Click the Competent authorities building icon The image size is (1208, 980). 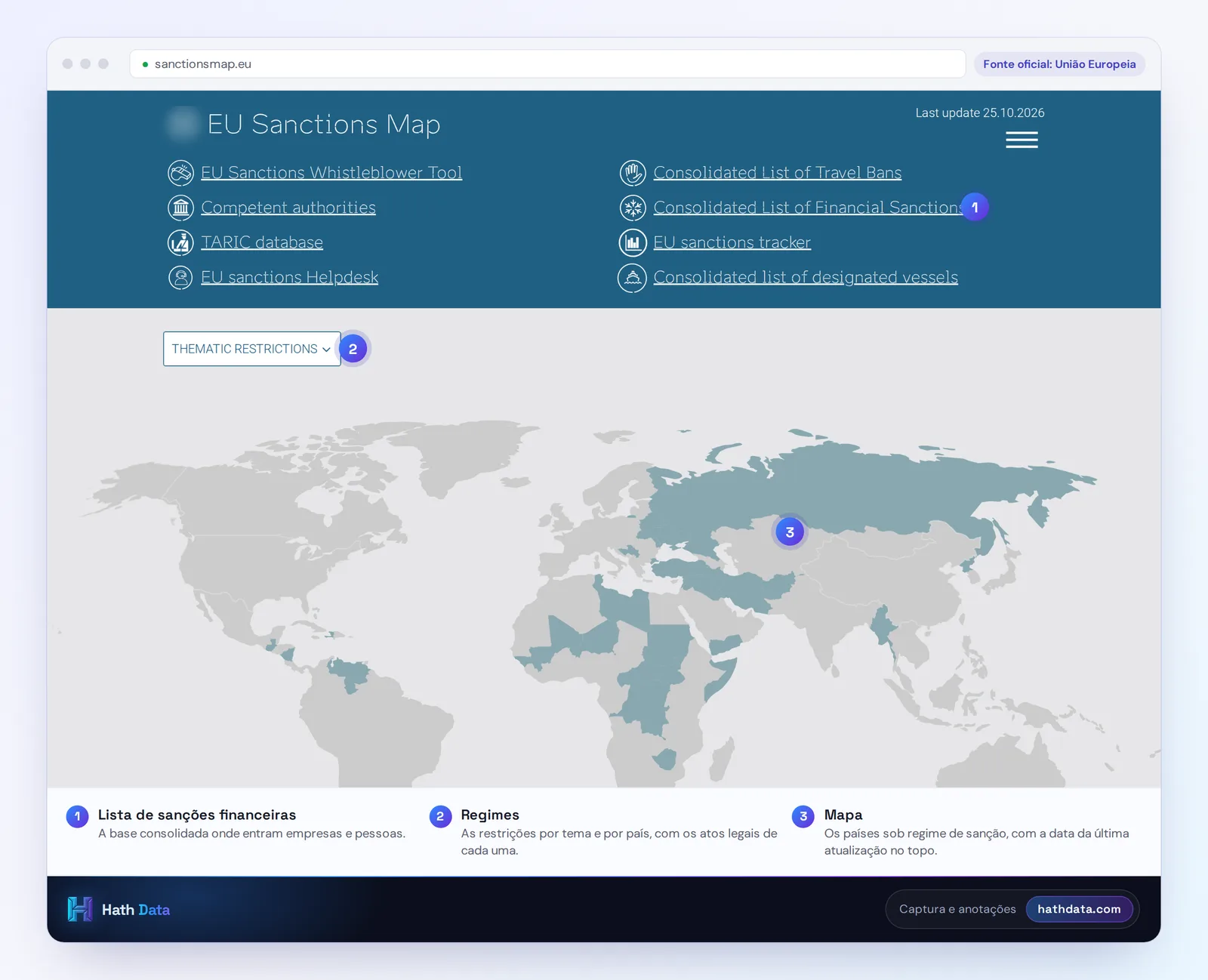pos(180,208)
